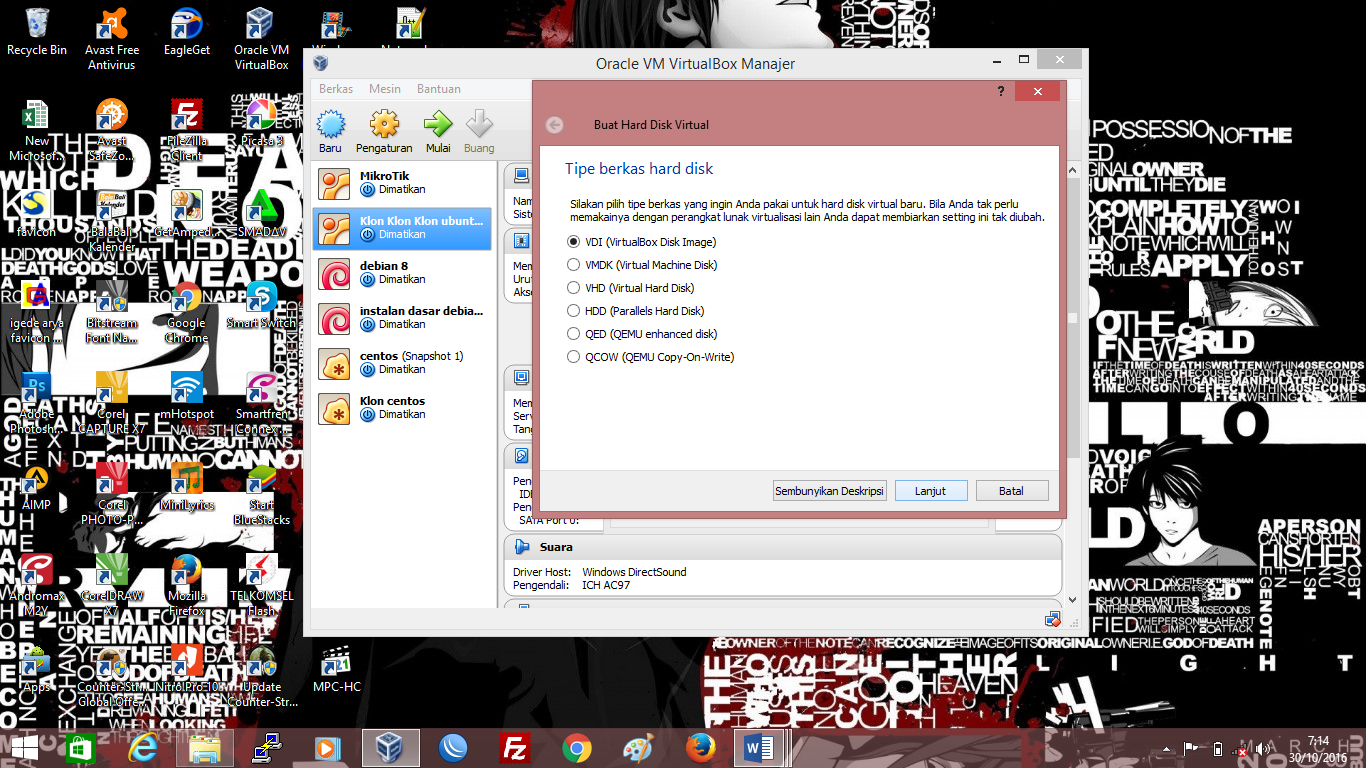Viewport: 1366px width, 768px height.
Task: Choose QED (QEMU enhanced disk) option
Action: [x=642, y=334]
